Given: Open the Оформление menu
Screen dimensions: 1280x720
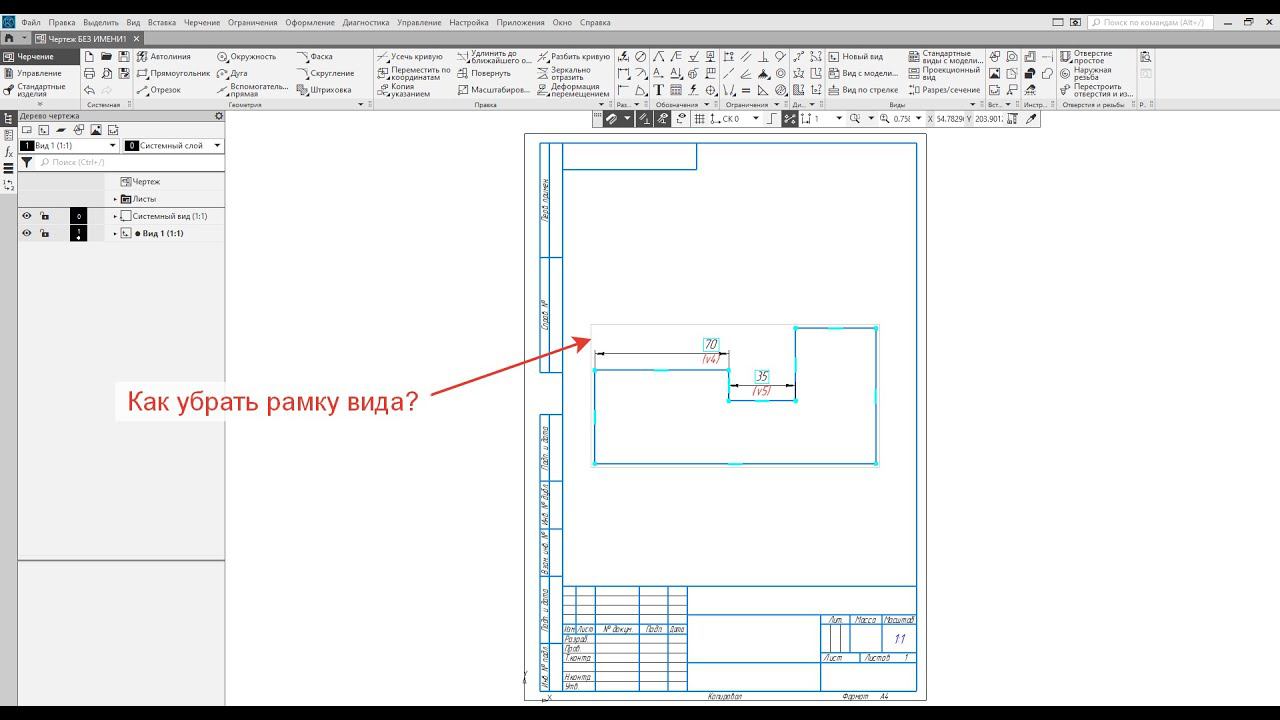Looking at the screenshot, I should pyautogui.click(x=310, y=22).
